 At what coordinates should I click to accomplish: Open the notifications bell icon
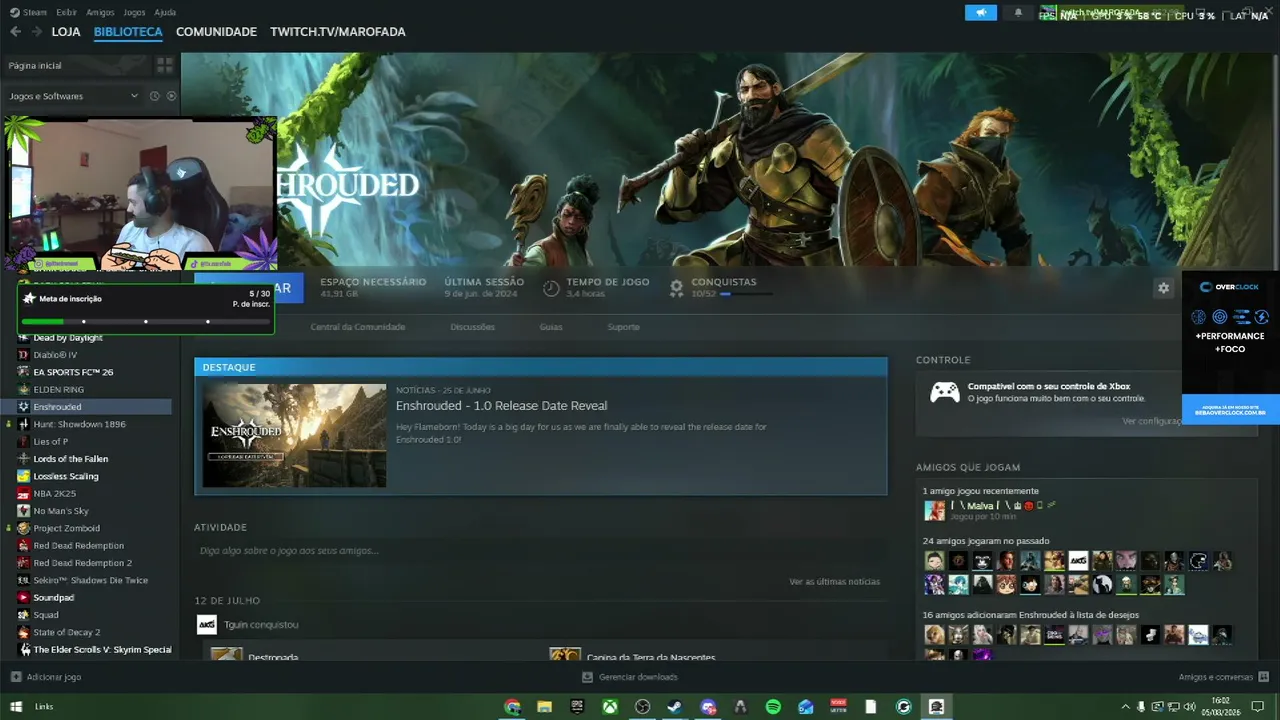[1018, 13]
